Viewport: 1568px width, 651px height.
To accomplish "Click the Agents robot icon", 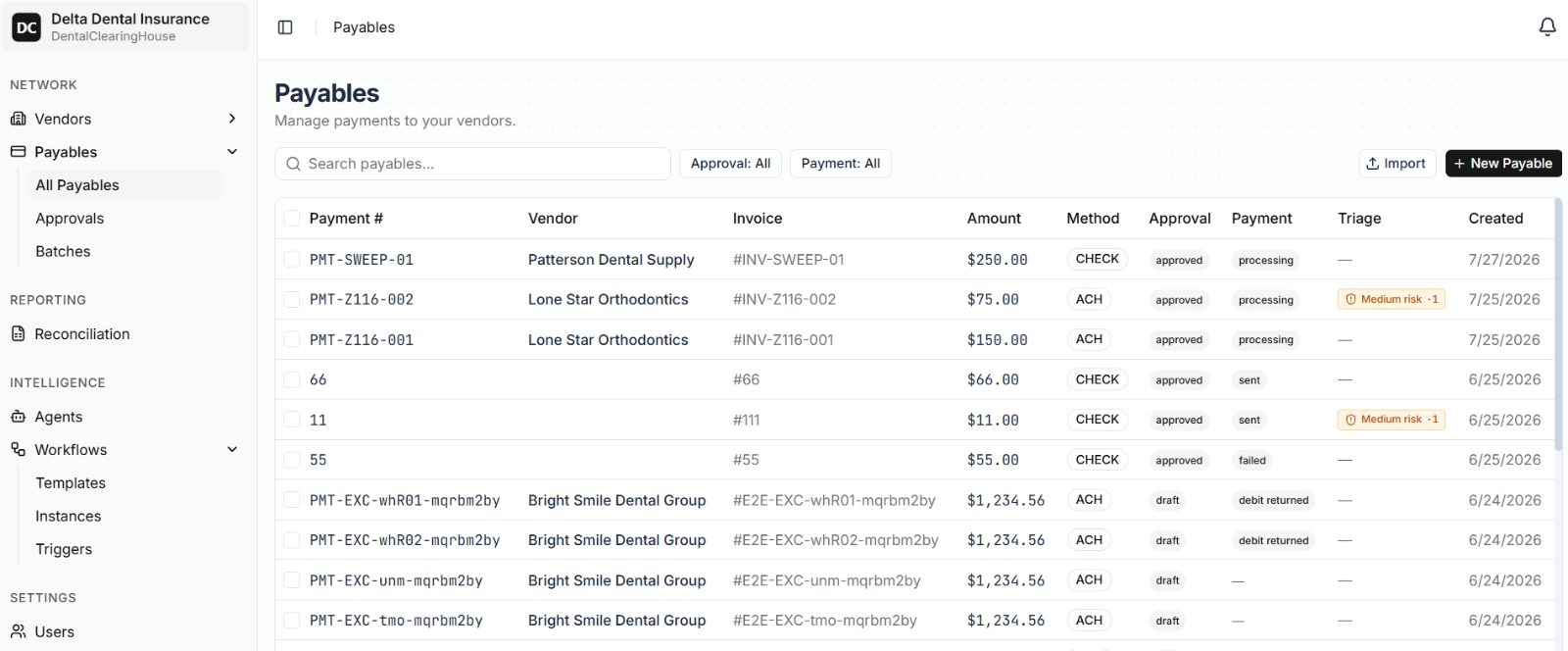I will click(x=18, y=417).
